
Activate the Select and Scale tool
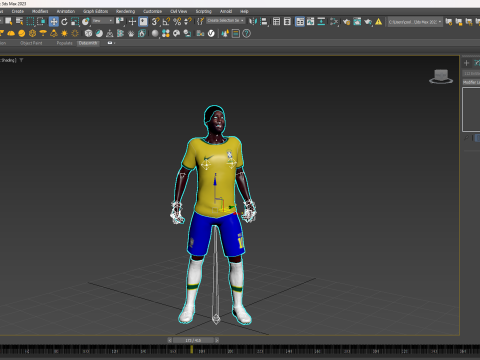click(75, 22)
